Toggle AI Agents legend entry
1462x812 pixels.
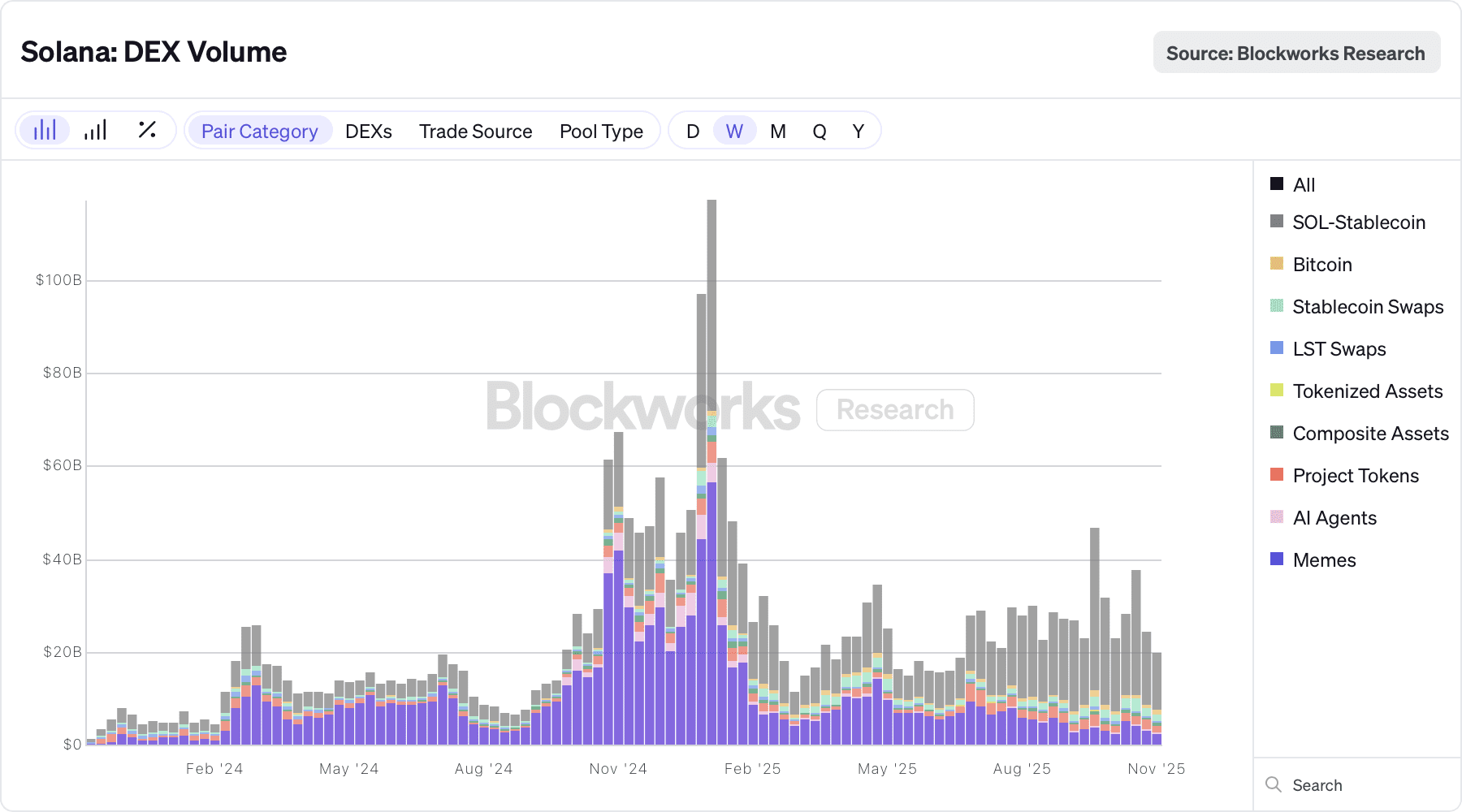1334,518
